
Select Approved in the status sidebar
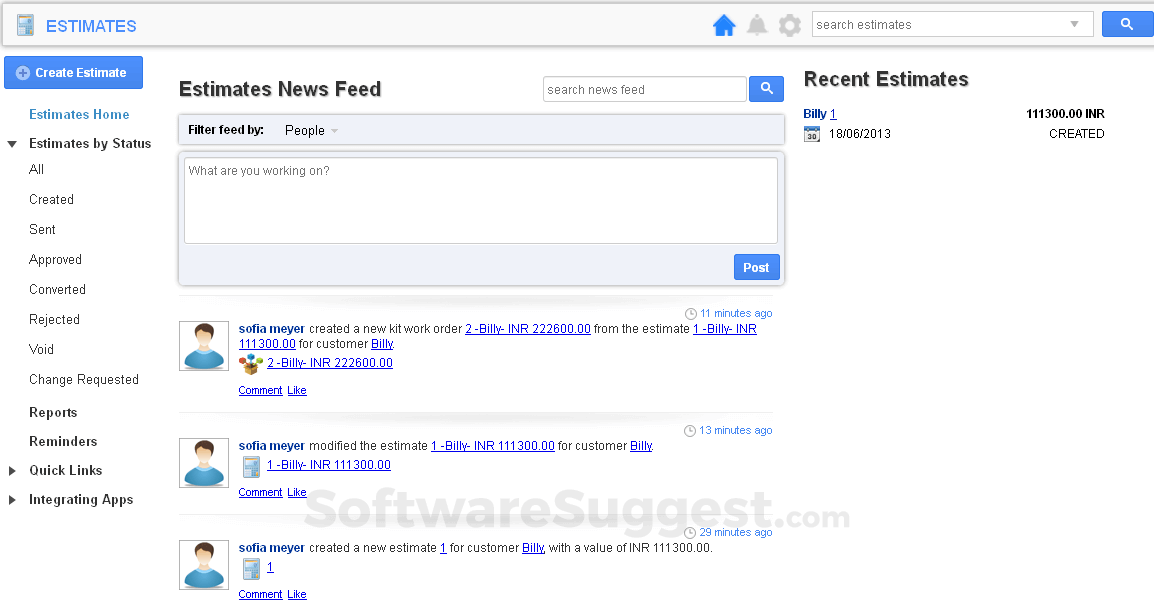coord(55,259)
